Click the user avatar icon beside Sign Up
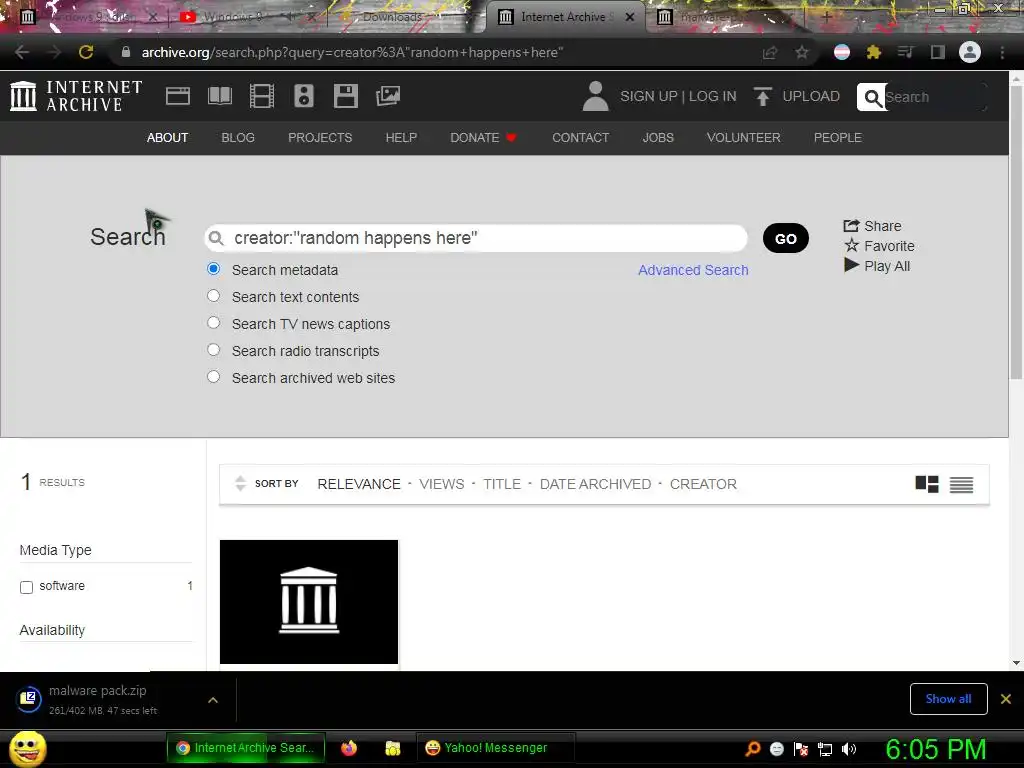This screenshot has height=768, width=1024. point(595,96)
